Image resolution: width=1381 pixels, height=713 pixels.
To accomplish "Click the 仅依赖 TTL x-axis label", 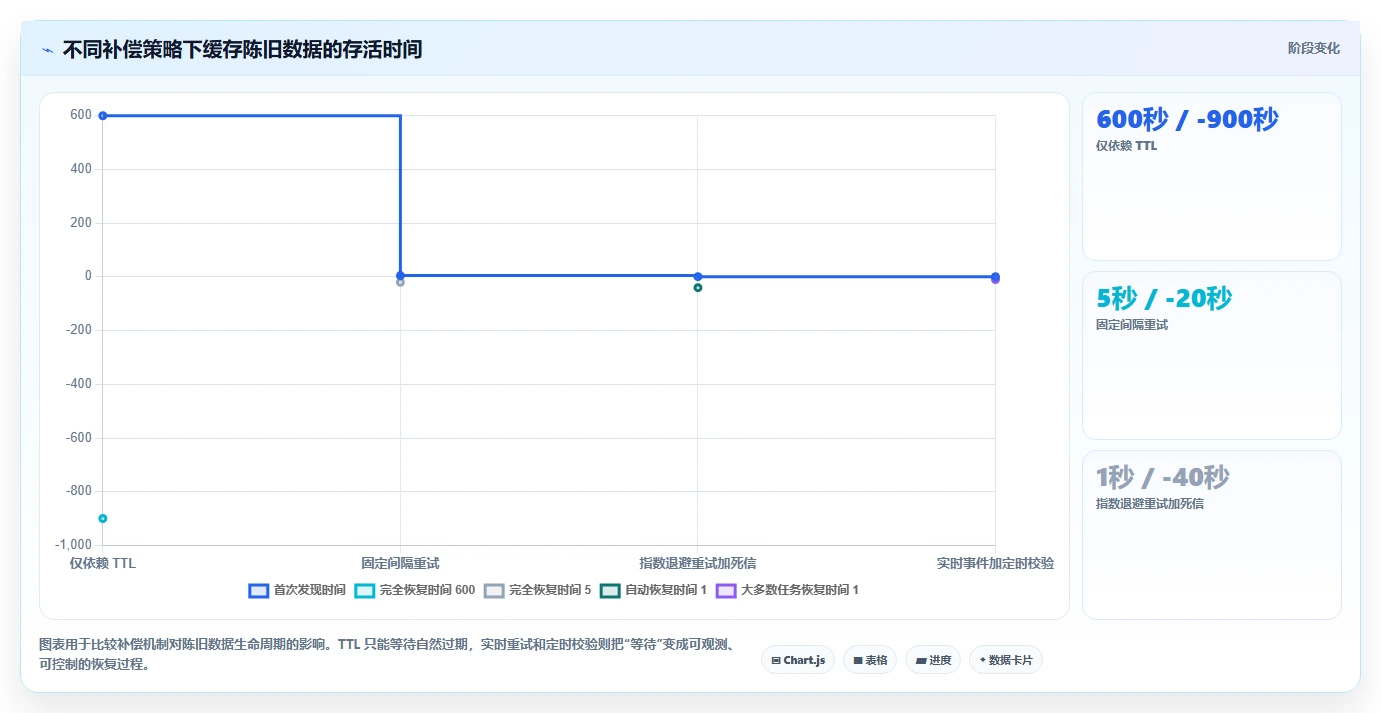I will click(103, 563).
